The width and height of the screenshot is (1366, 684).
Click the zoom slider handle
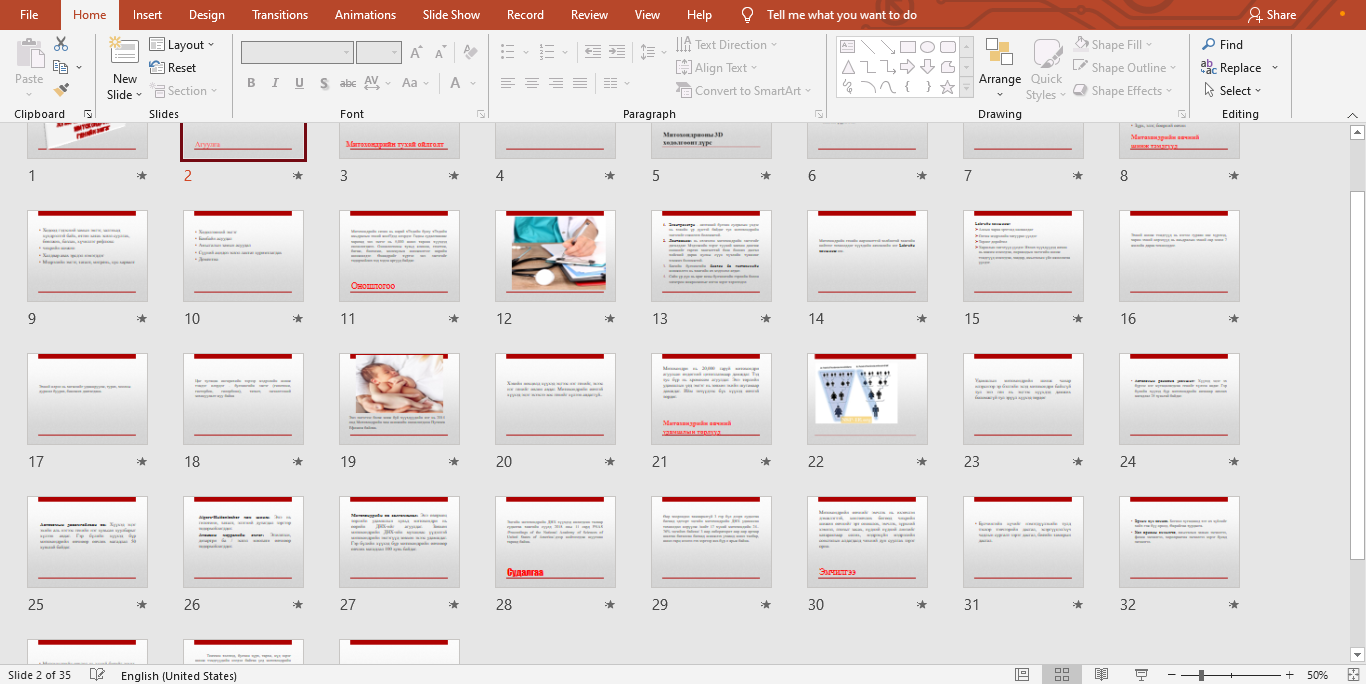coord(1201,675)
